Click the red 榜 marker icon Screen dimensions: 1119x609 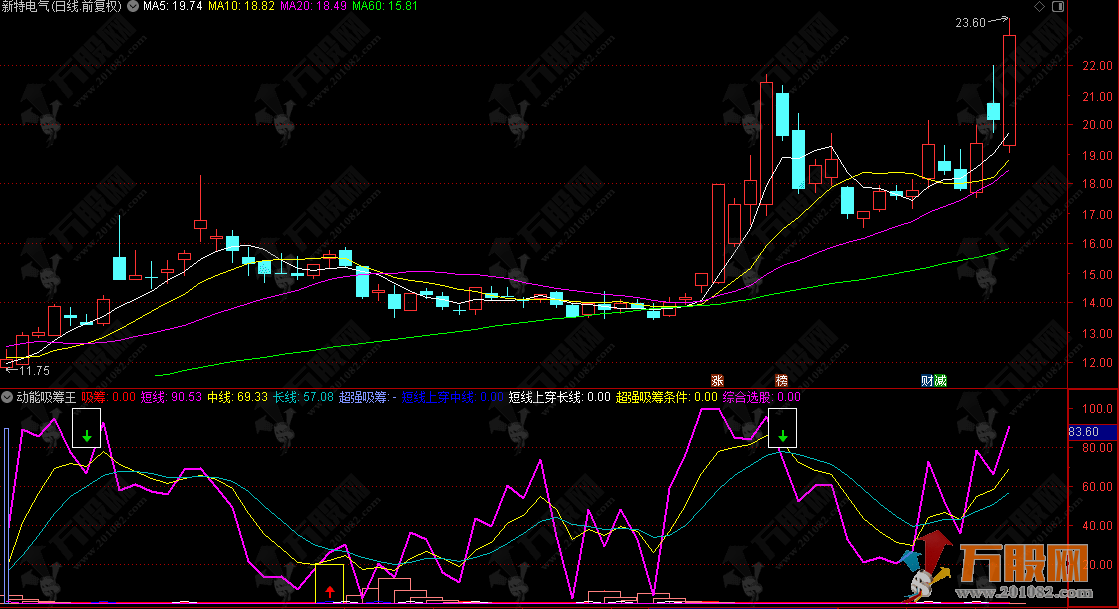[781, 380]
